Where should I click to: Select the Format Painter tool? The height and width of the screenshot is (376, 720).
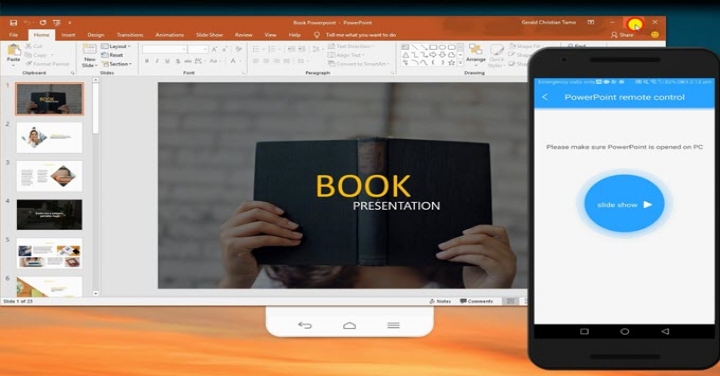pyautogui.click(x=47, y=64)
